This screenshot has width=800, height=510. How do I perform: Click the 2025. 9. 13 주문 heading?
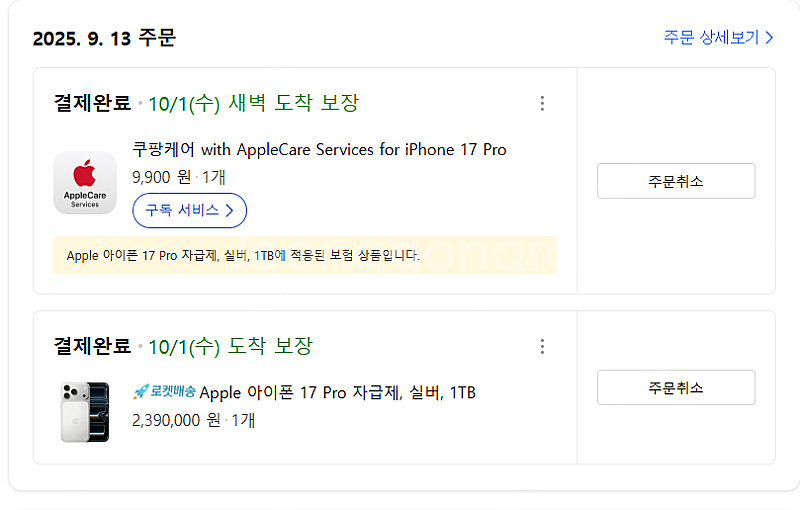click(x=104, y=39)
